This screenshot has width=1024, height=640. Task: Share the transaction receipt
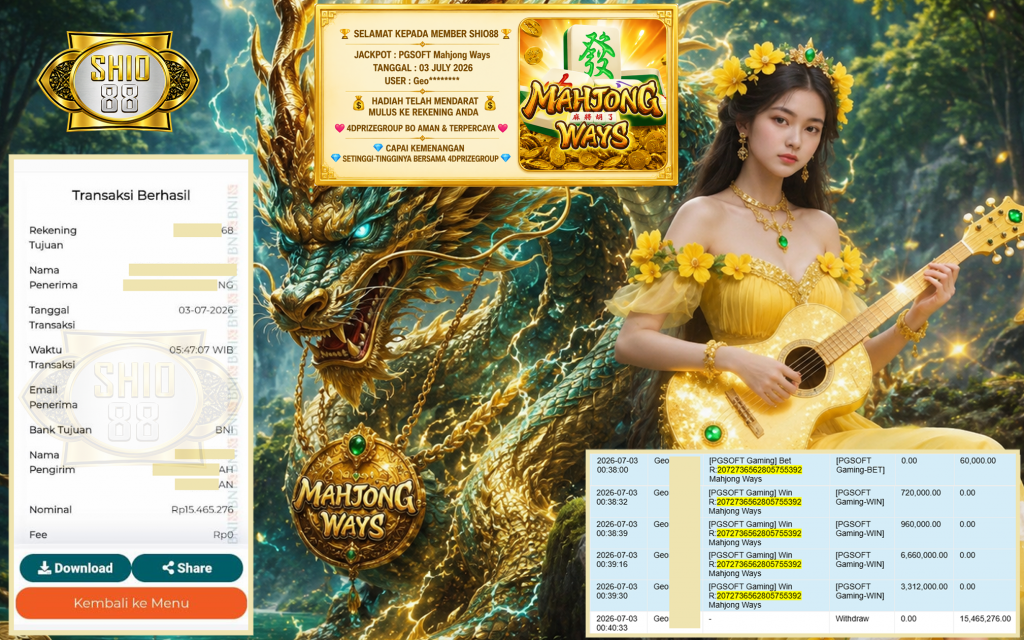click(x=187, y=568)
